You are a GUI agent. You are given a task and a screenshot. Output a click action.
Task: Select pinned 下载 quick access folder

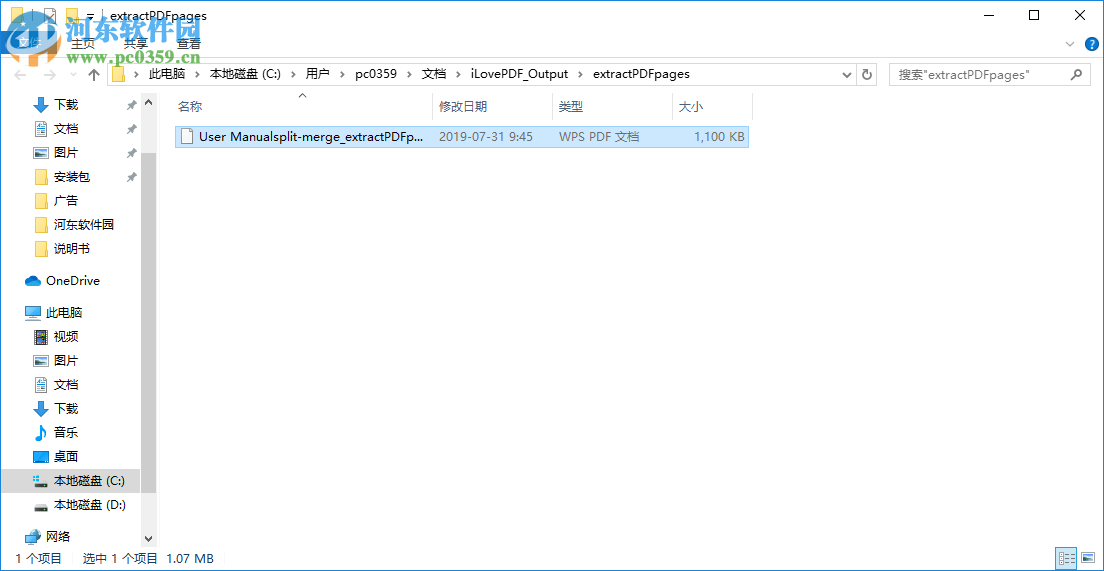click(x=65, y=105)
